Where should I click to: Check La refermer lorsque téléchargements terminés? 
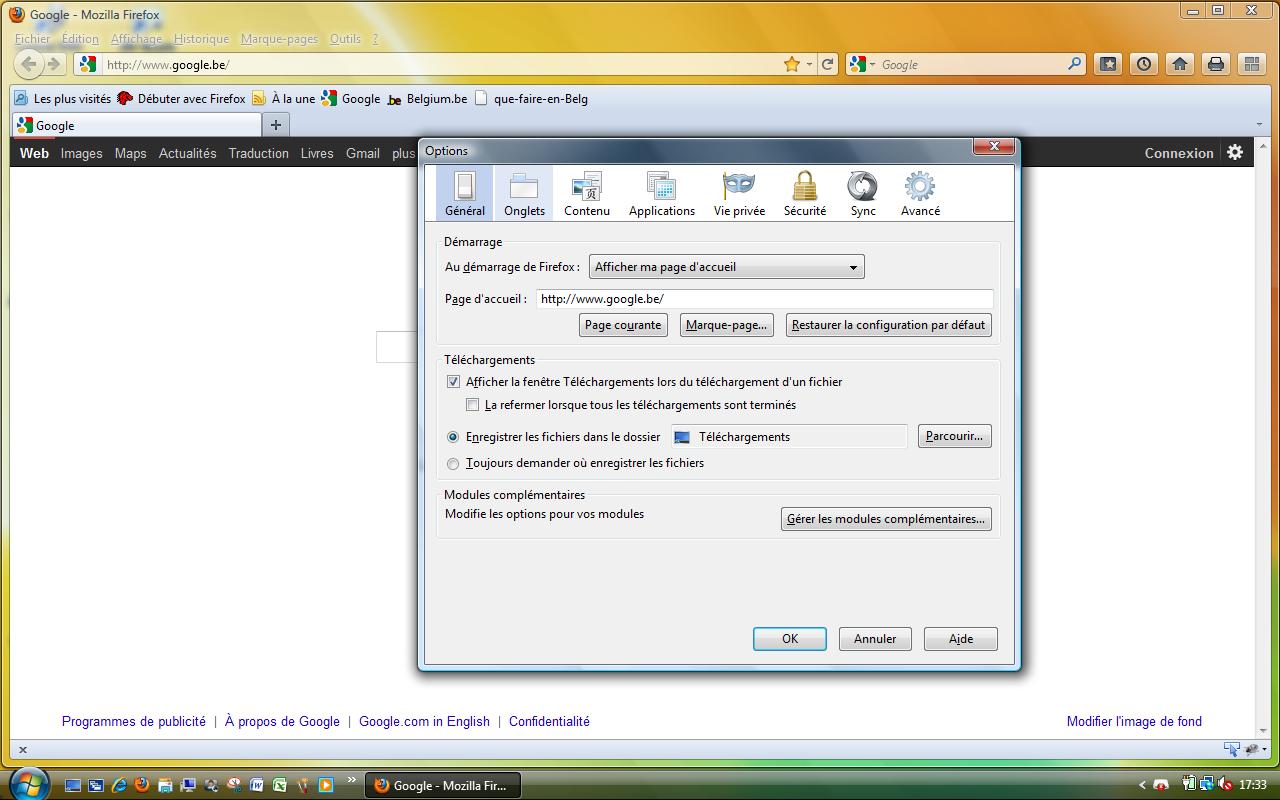coord(473,405)
